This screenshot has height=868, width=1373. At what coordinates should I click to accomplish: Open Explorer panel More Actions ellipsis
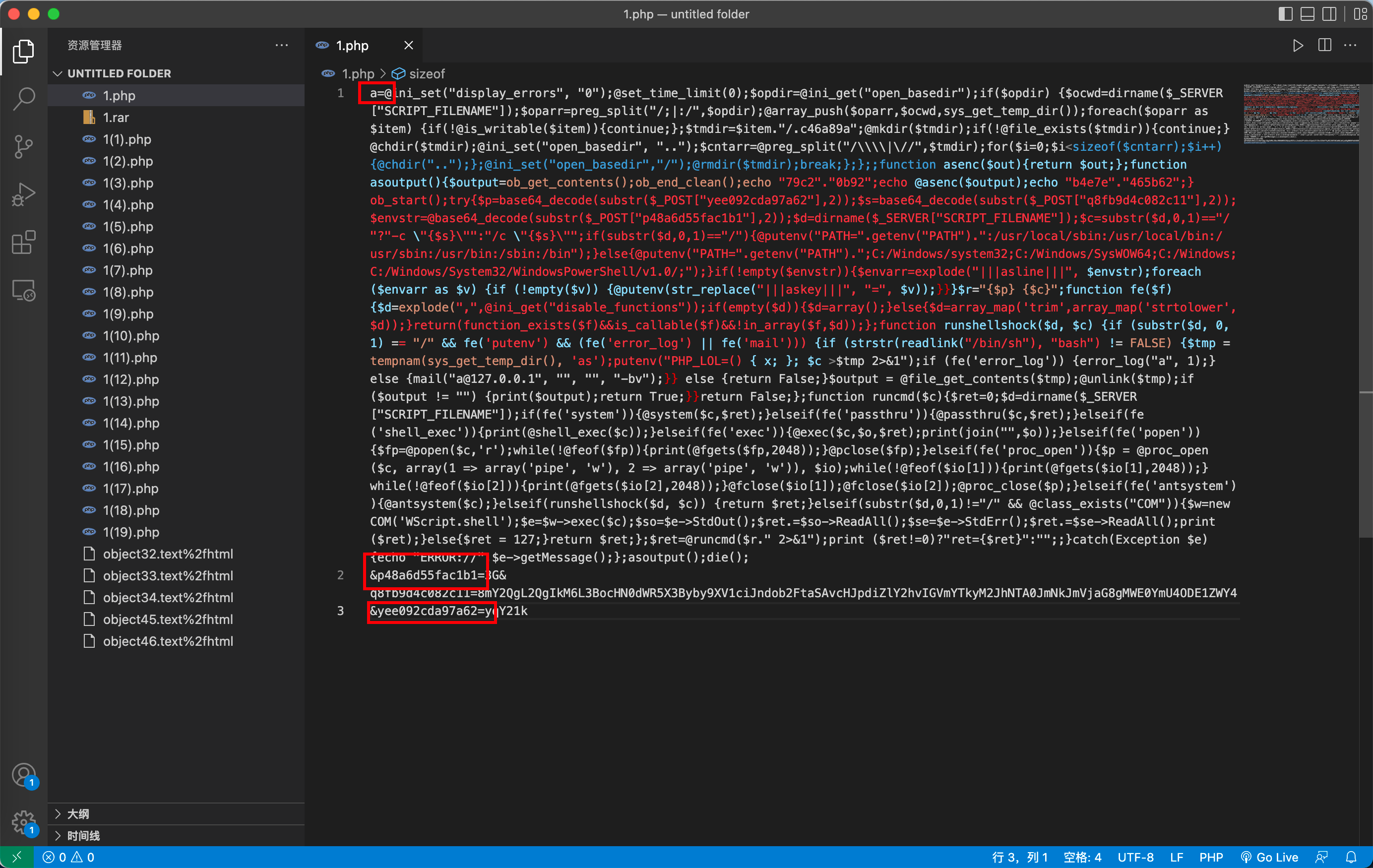[x=282, y=45]
